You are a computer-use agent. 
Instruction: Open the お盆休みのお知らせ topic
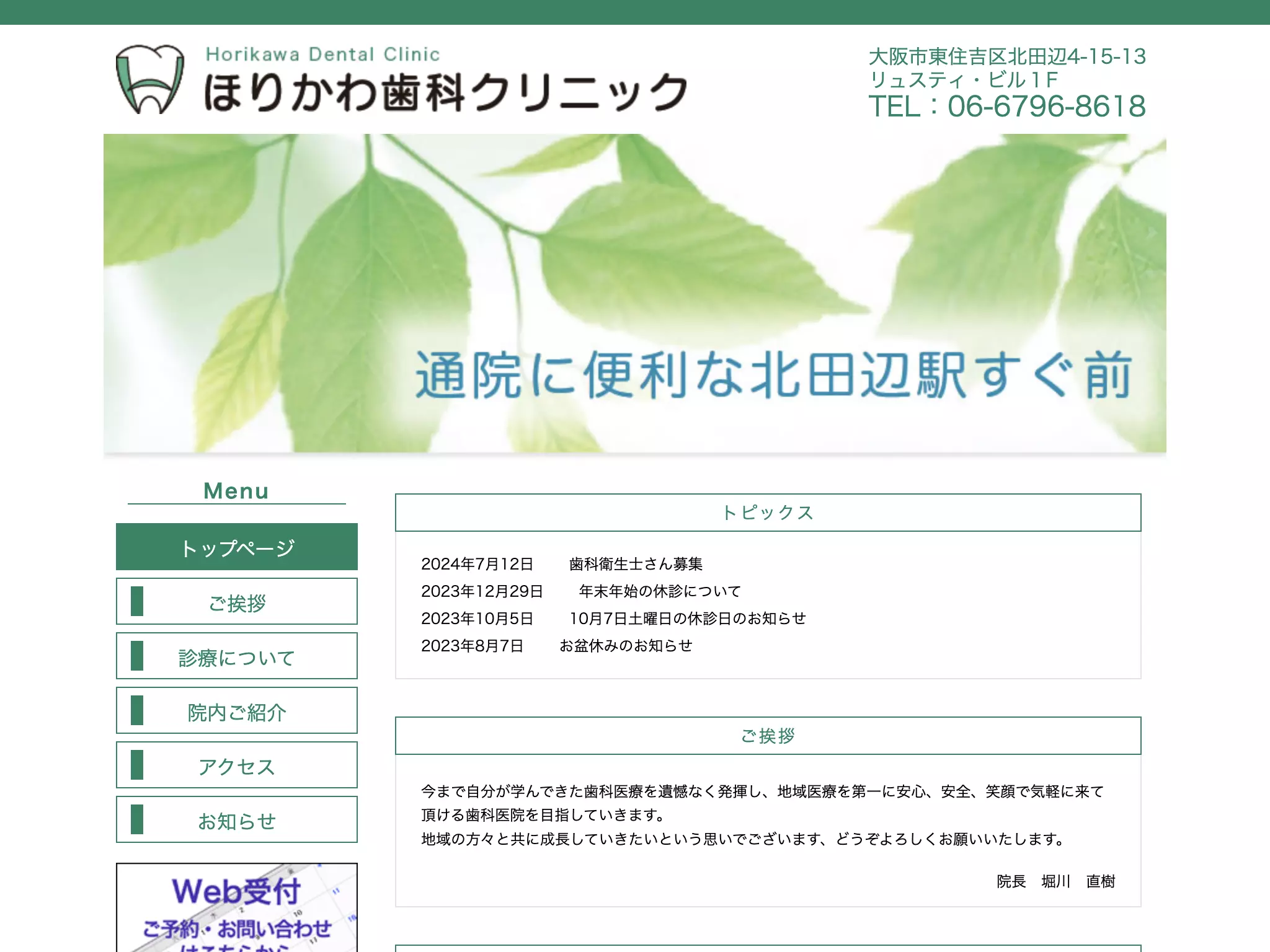626,646
